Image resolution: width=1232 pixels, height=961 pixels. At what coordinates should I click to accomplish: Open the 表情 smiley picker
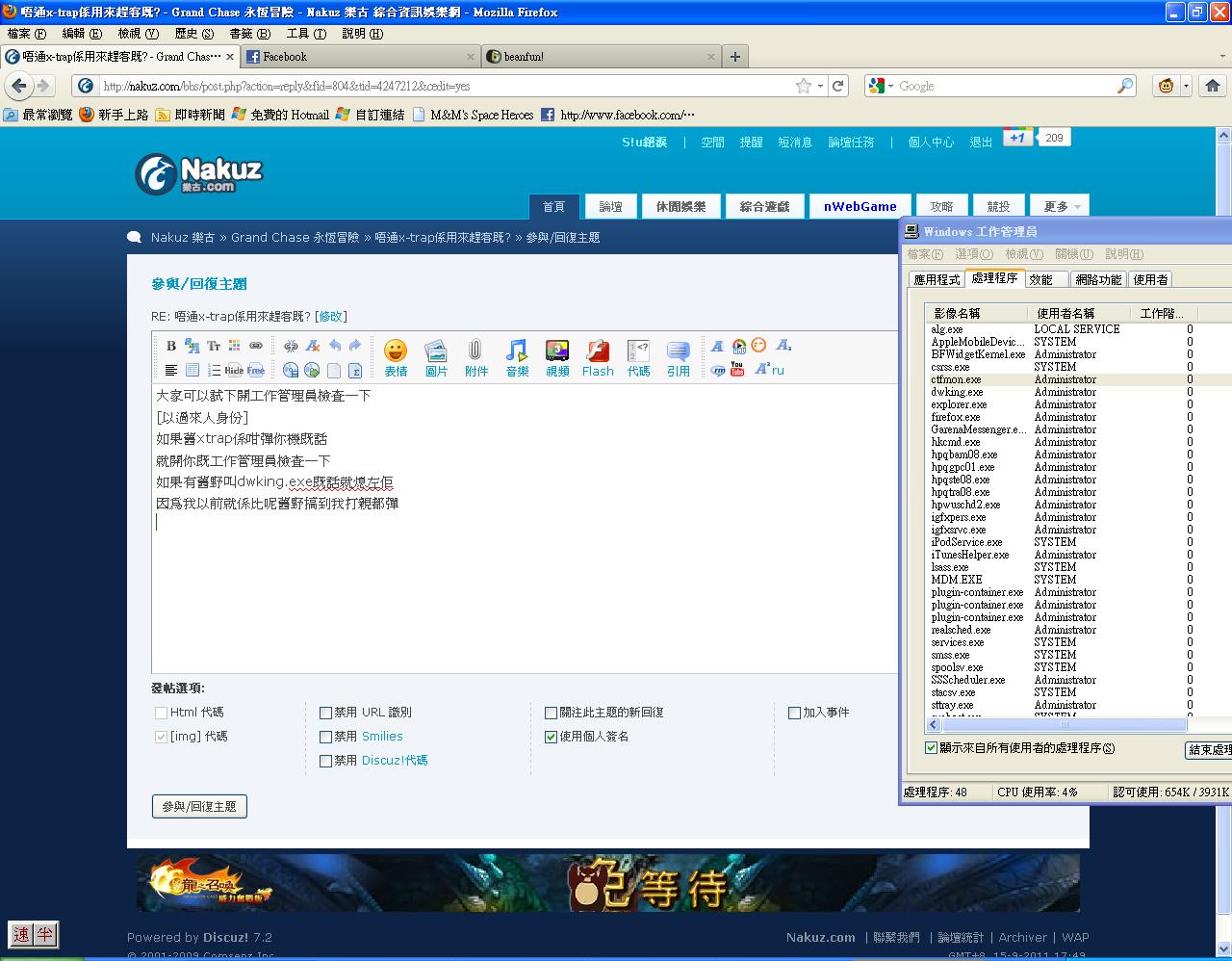tap(396, 356)
